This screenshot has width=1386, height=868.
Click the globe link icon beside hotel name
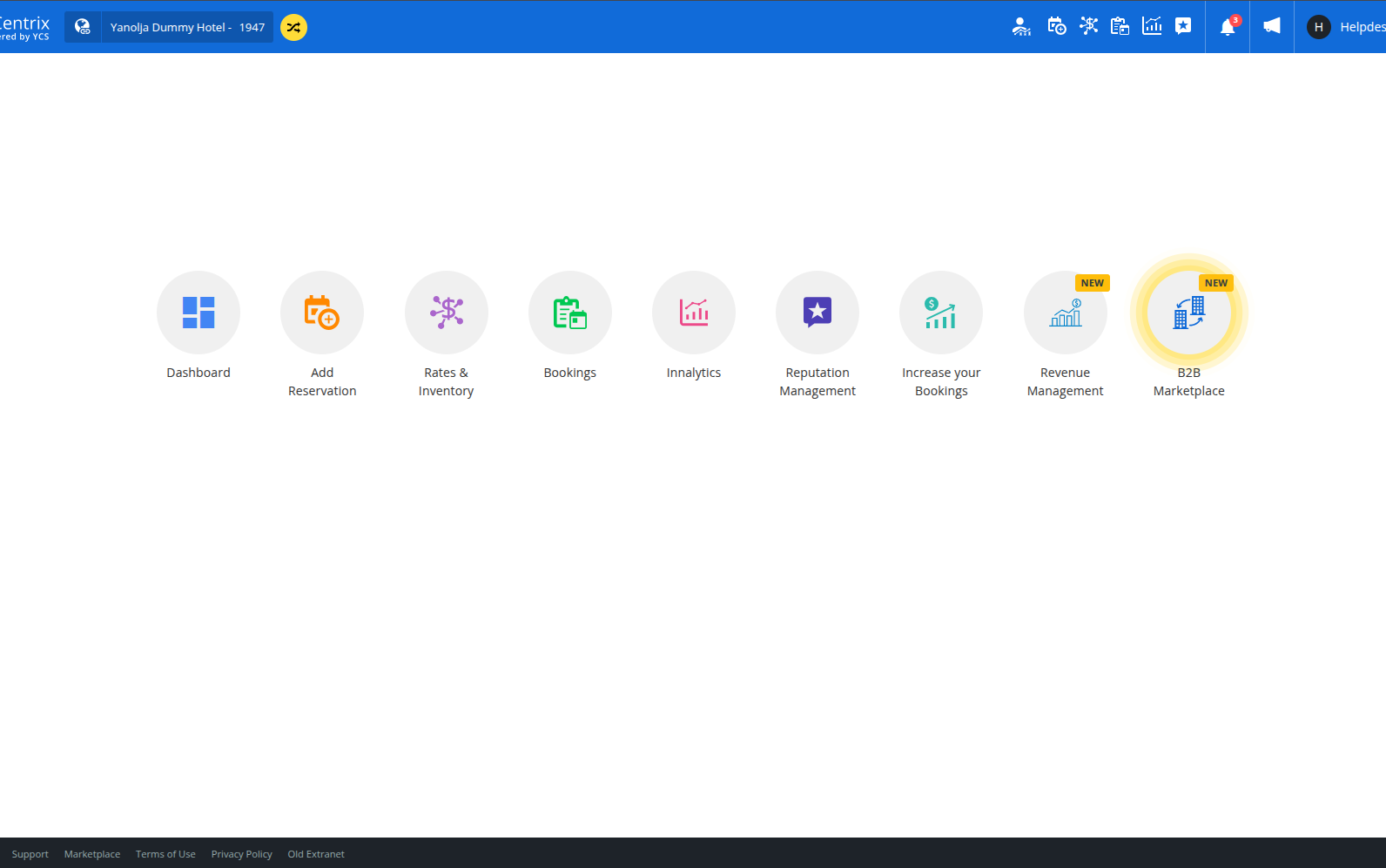[x=83, y=27]
